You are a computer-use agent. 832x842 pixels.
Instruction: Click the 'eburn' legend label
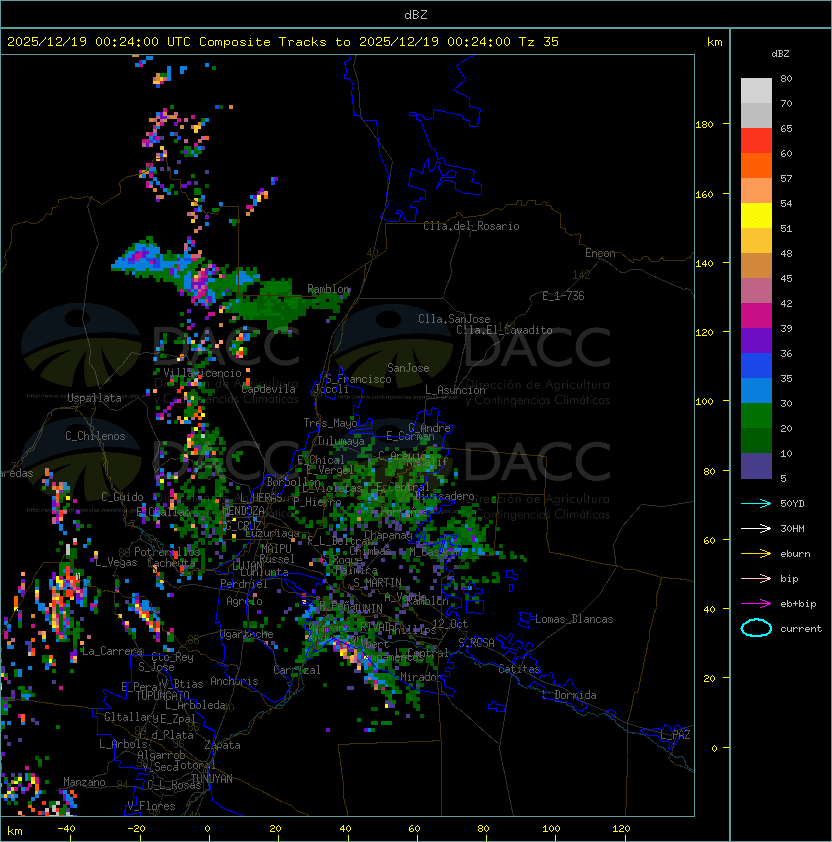tap(795, 554)
